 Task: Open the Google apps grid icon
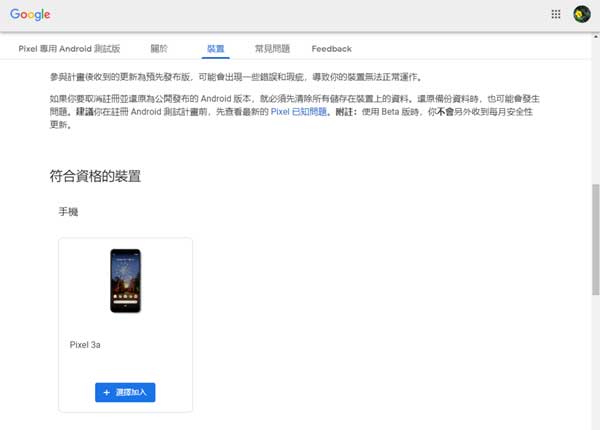tap(556, 14)
